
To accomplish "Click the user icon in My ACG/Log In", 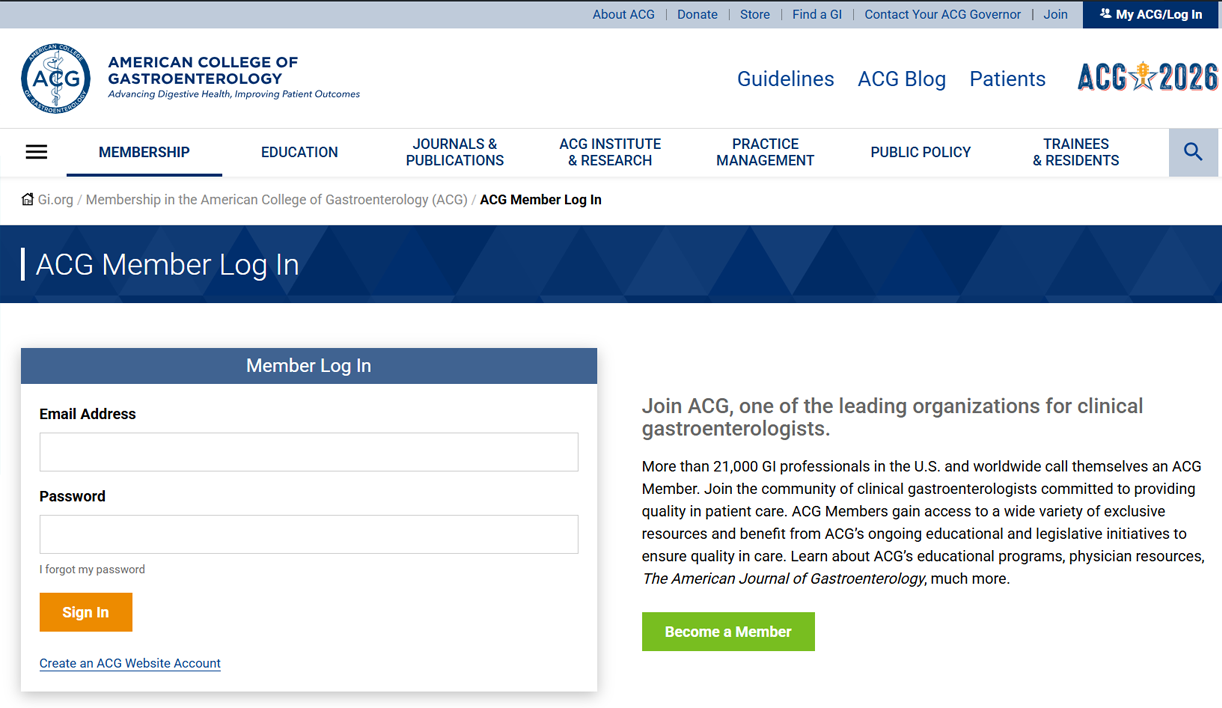I will [1105, 14].
